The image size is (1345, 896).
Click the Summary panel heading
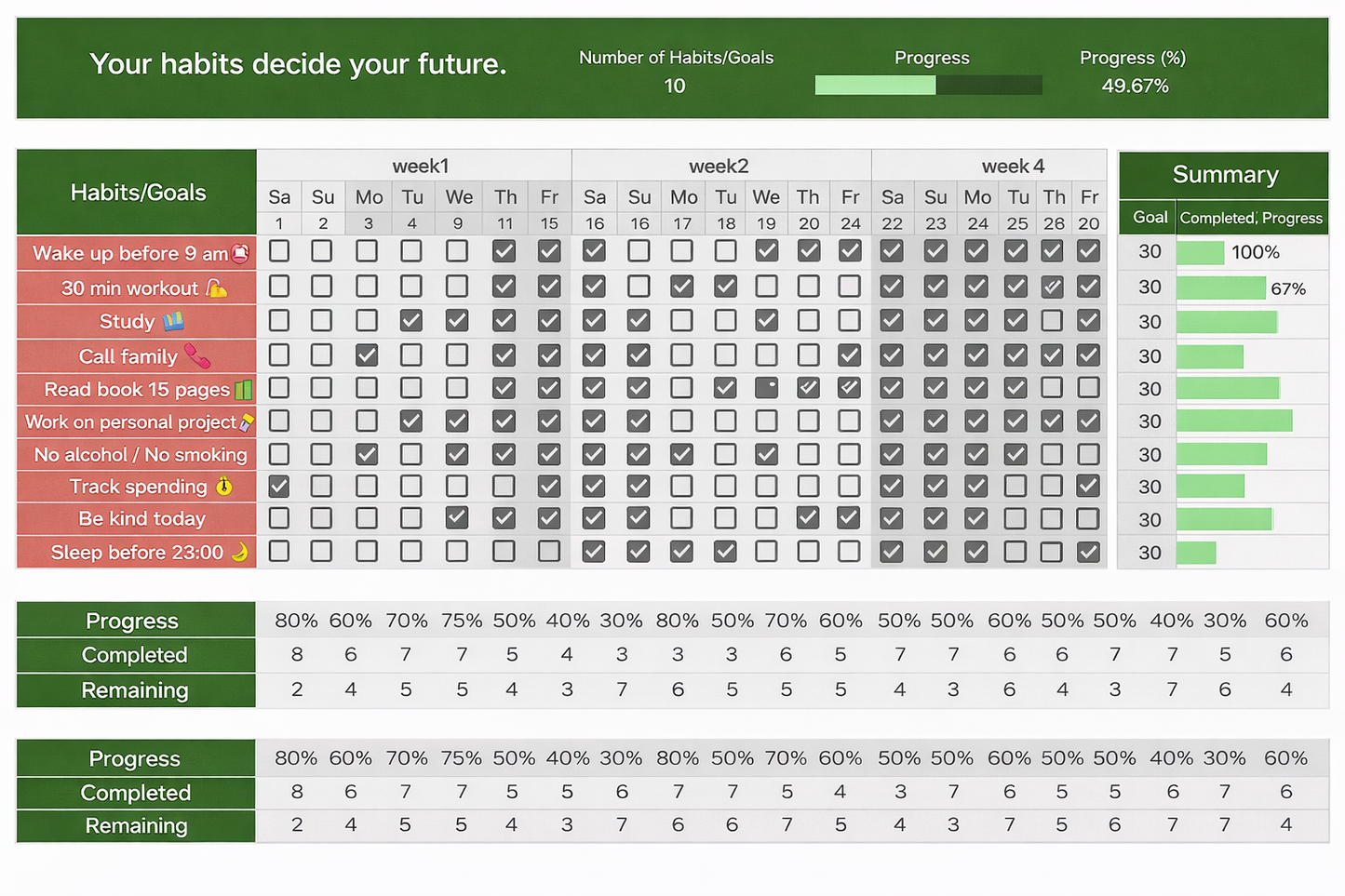click(x=1225, y=175)
